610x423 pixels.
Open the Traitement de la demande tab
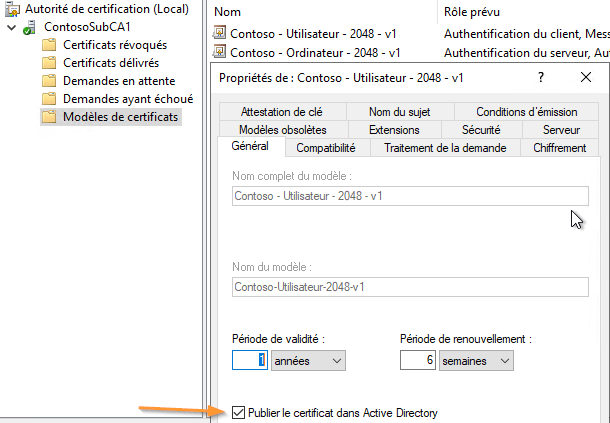(x=445, y=148)
